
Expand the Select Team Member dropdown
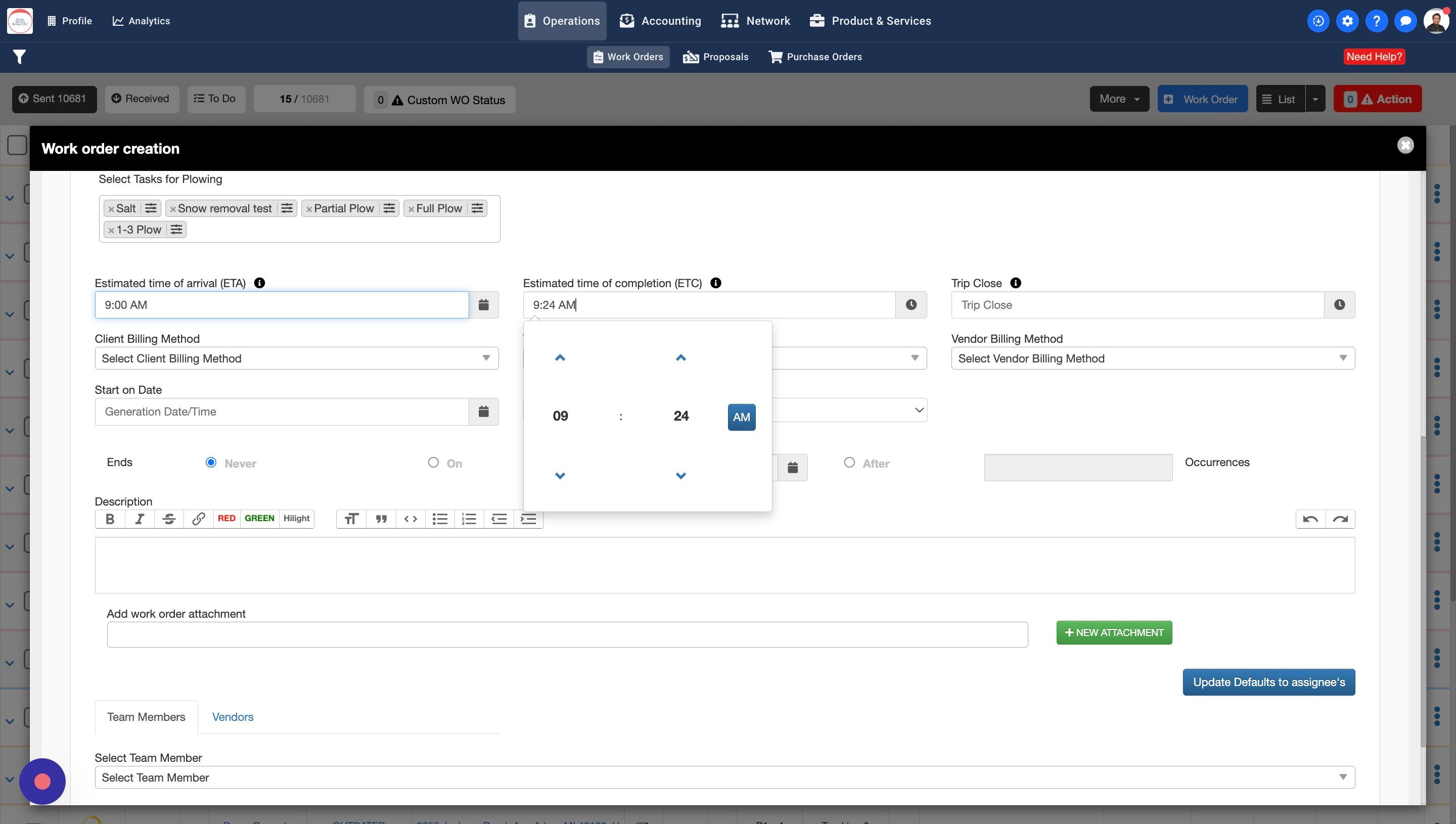(724, 777)
